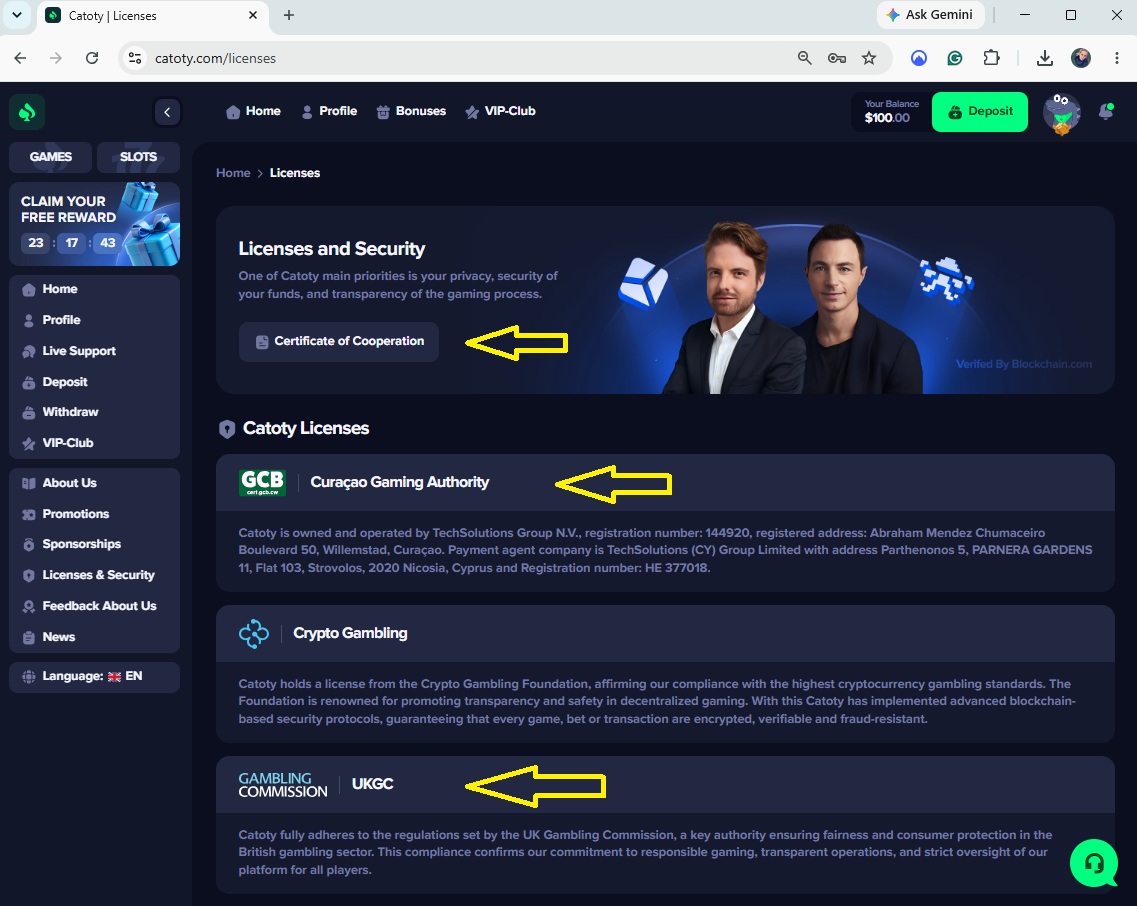Open the Certificate of Cooperation button
This screenshot has height=906, width=1137.
(339, 342)
